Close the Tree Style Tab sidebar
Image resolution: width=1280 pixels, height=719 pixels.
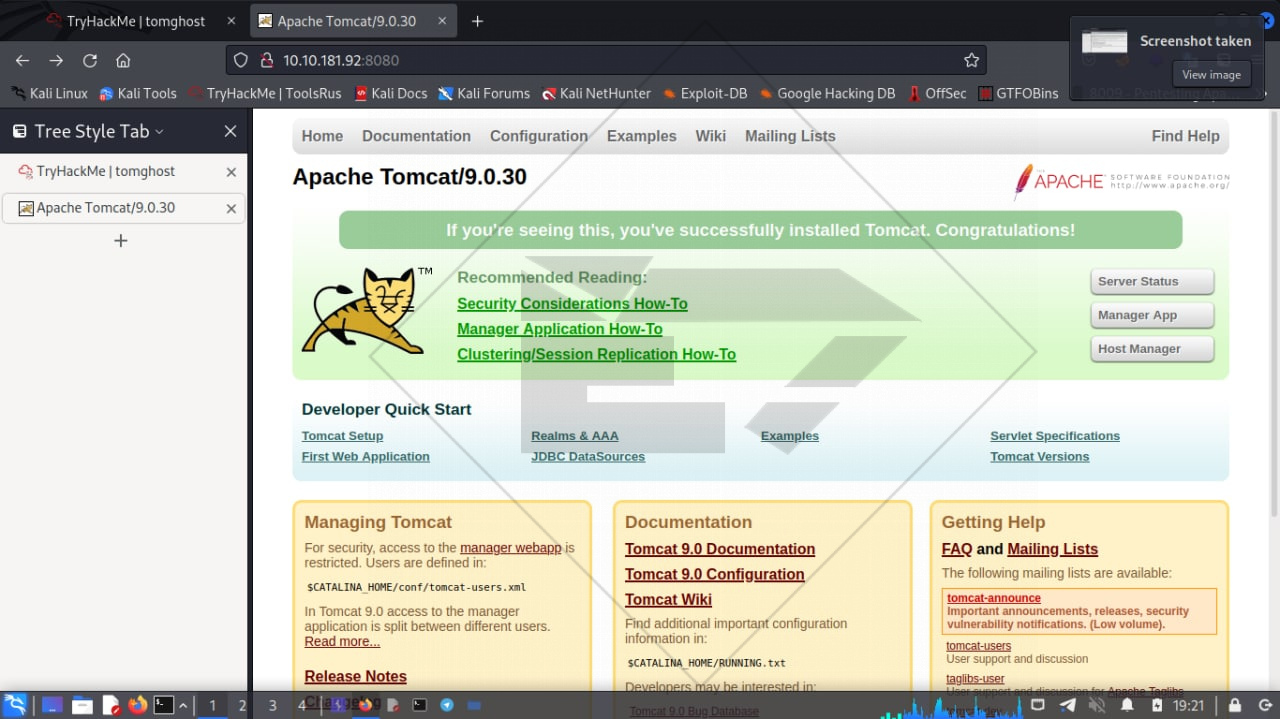coord(230,131)
